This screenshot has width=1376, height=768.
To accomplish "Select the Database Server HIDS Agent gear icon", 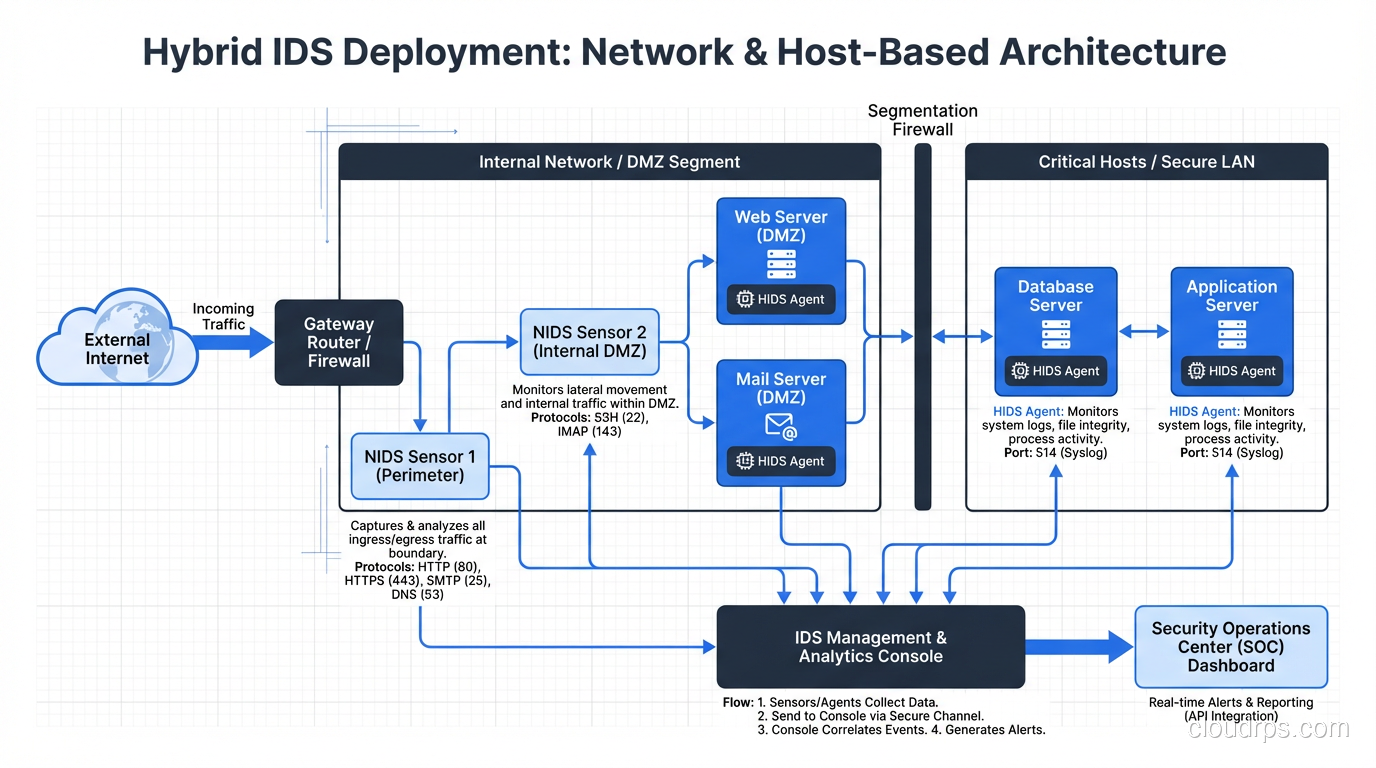I will click(x=1021, y=371).
